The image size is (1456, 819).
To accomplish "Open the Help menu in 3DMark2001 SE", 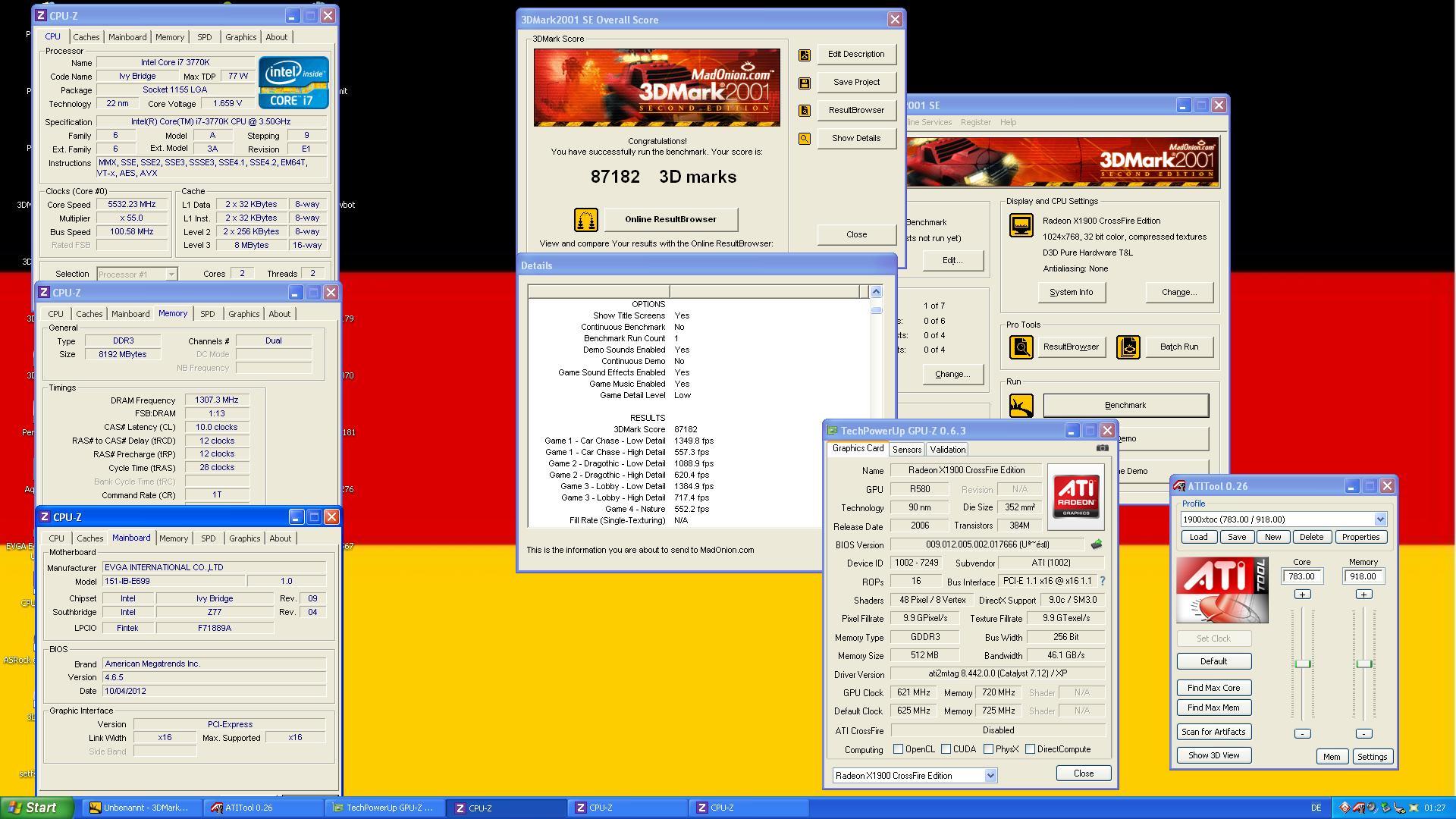I will [x=1009, y=122].
